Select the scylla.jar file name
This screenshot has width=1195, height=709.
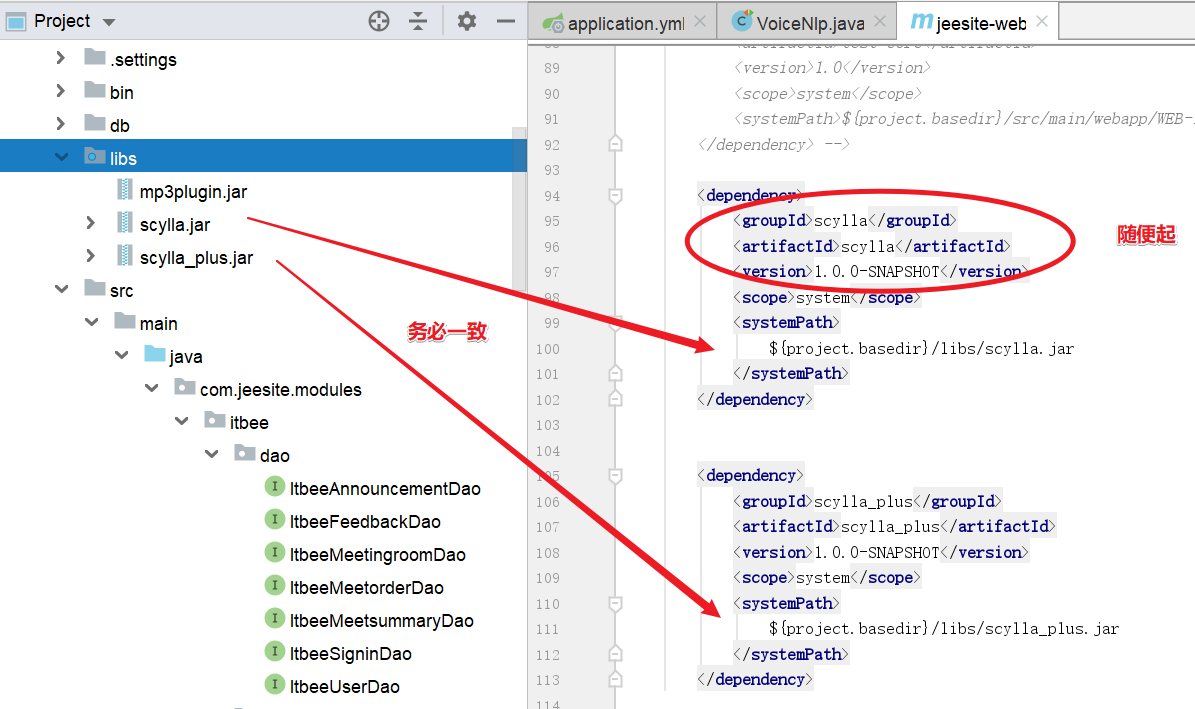point(175,224)
